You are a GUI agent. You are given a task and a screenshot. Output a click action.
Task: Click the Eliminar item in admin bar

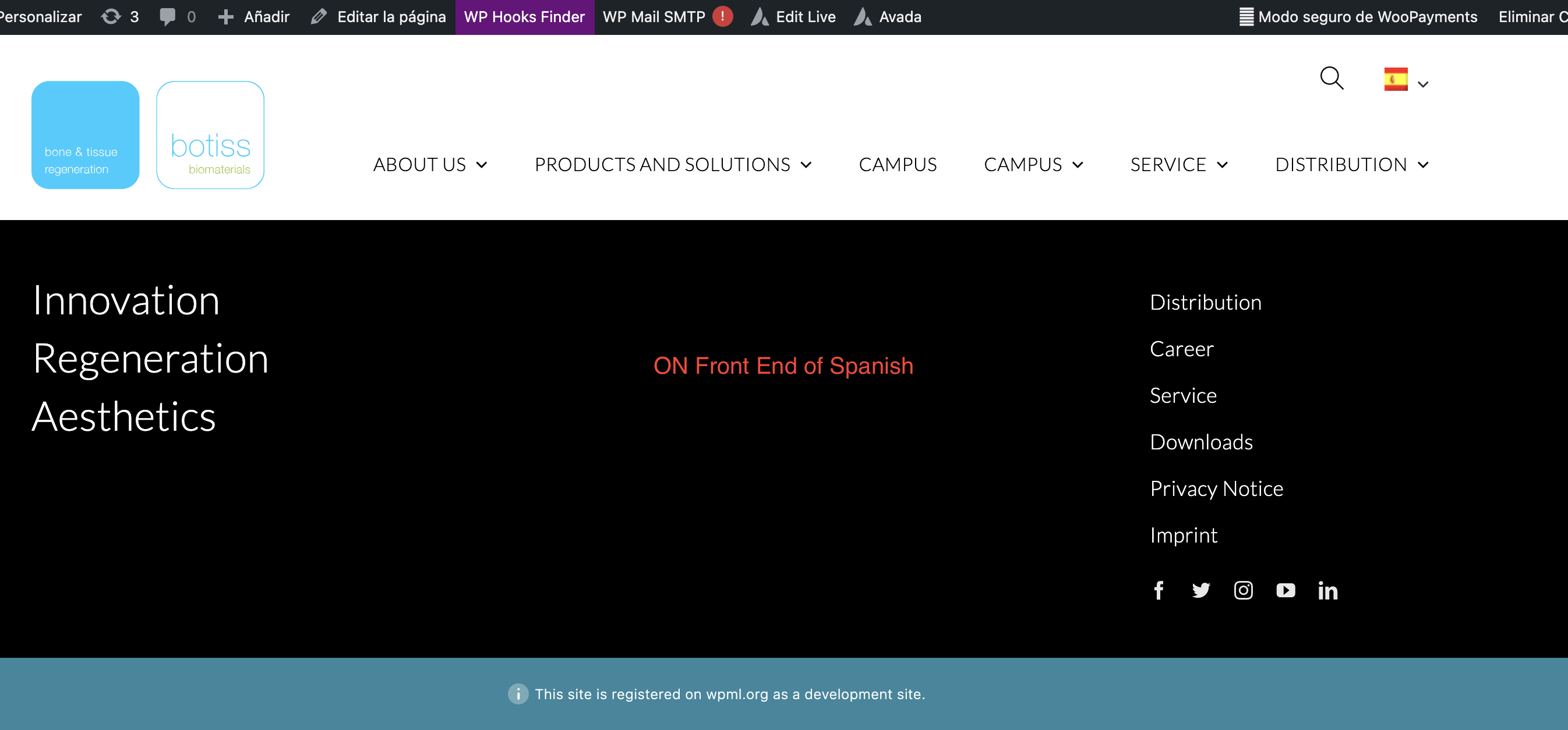tap(1532, 16)
